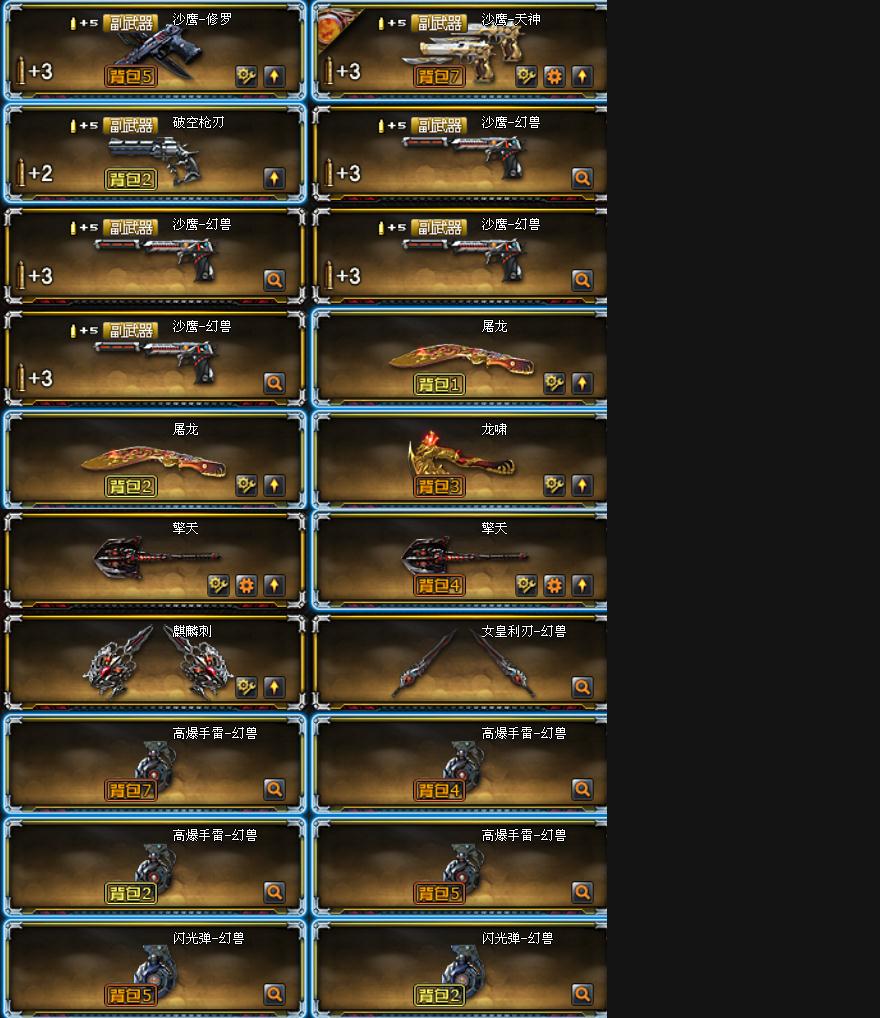Click orange cog on 擎天 with 背包4
The image size is (880, 1018).
(554, 586)
